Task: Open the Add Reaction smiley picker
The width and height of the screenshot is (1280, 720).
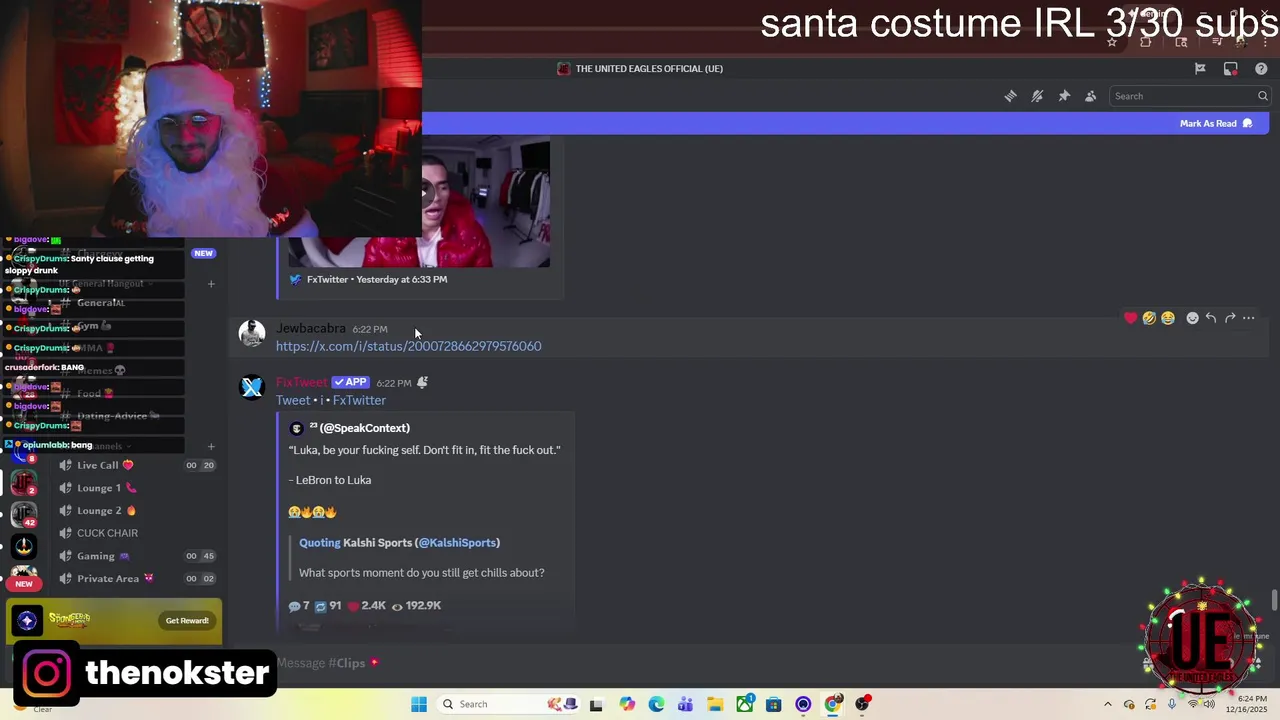Action: (1192, 318)
